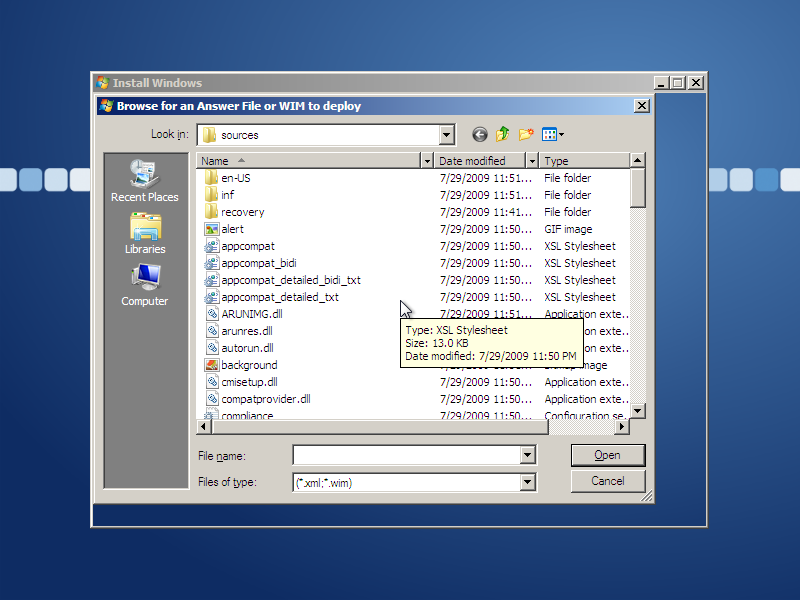Expand the Look in sources dropdown
Viewport: 800px width, 600px height.
tap(446, 135)
